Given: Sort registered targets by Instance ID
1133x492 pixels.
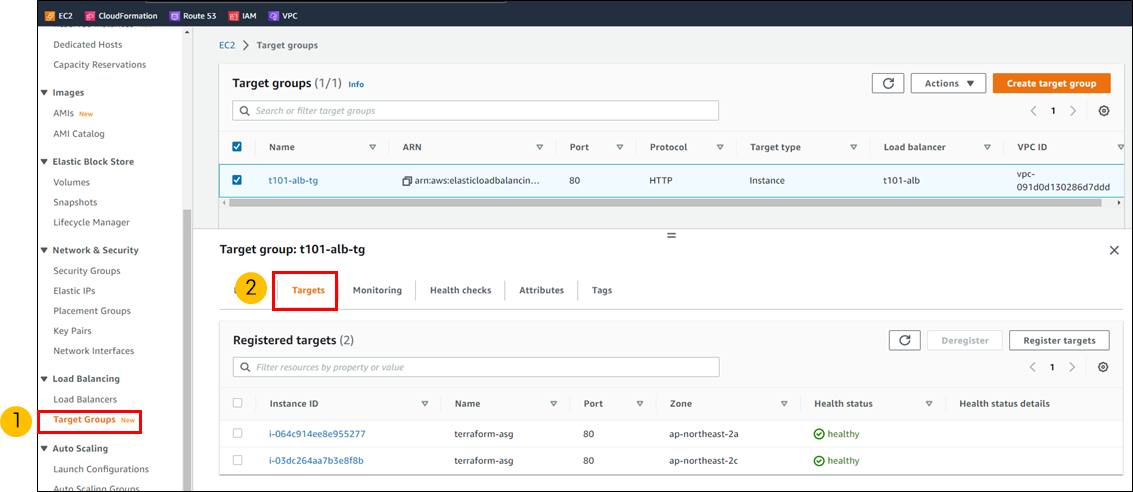Looking at the screenshot, I should coord(425,404).
